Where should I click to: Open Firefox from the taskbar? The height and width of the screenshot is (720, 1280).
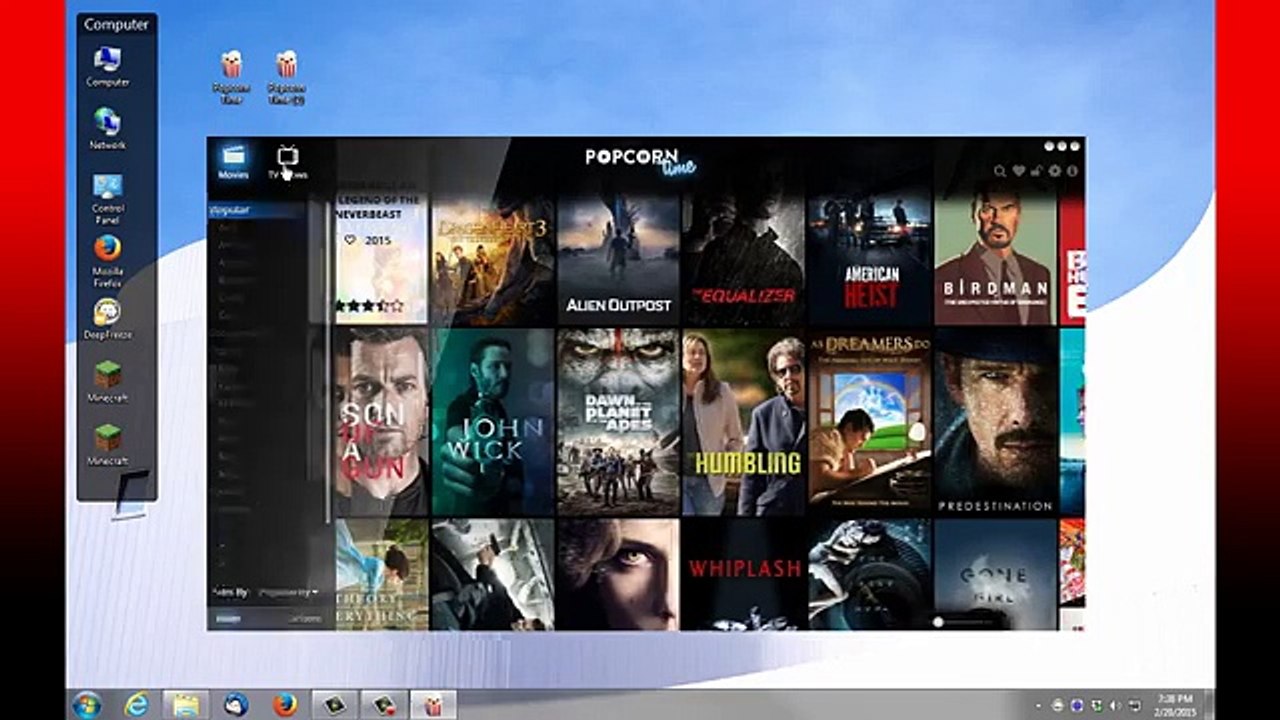click(x=285, y=704)
